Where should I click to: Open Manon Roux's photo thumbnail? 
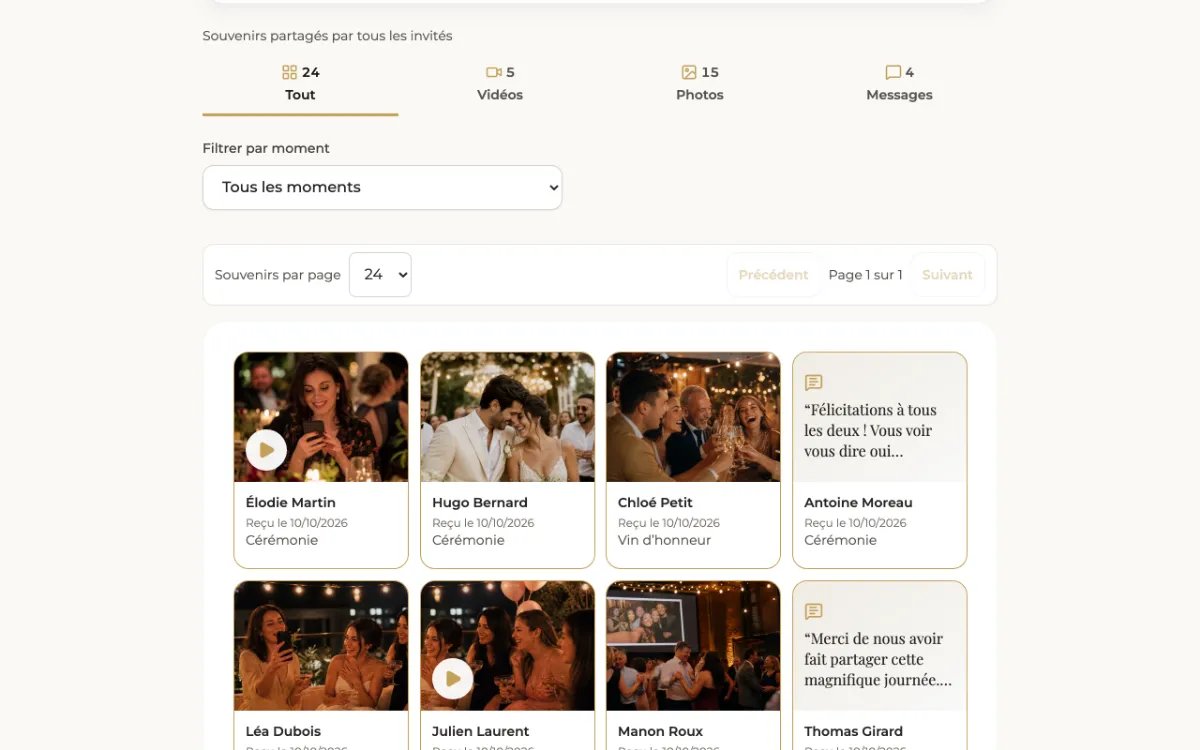[694, 646]
